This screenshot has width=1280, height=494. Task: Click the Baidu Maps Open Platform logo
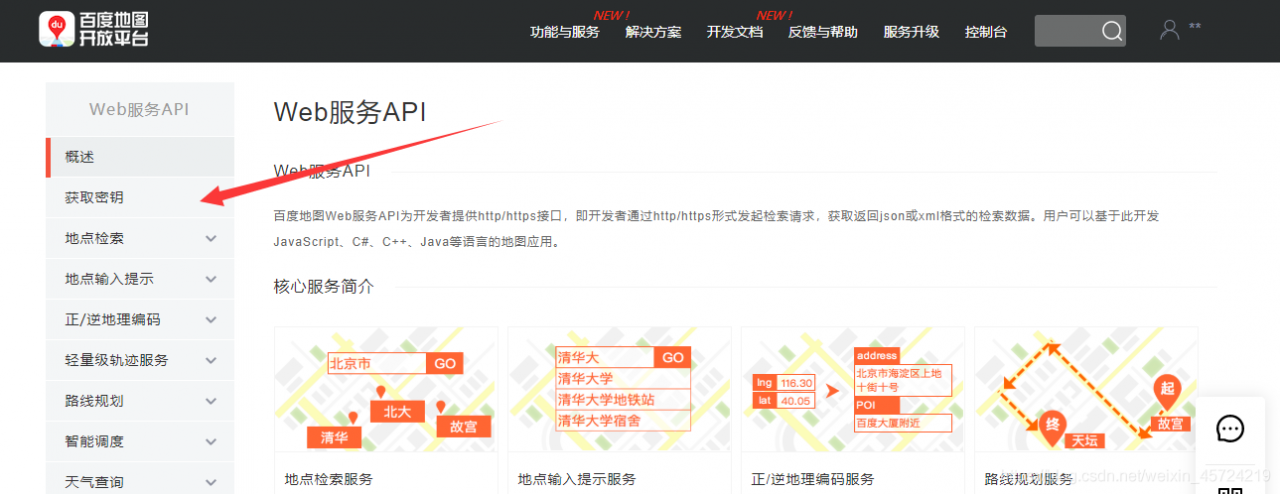click(94, 30)
